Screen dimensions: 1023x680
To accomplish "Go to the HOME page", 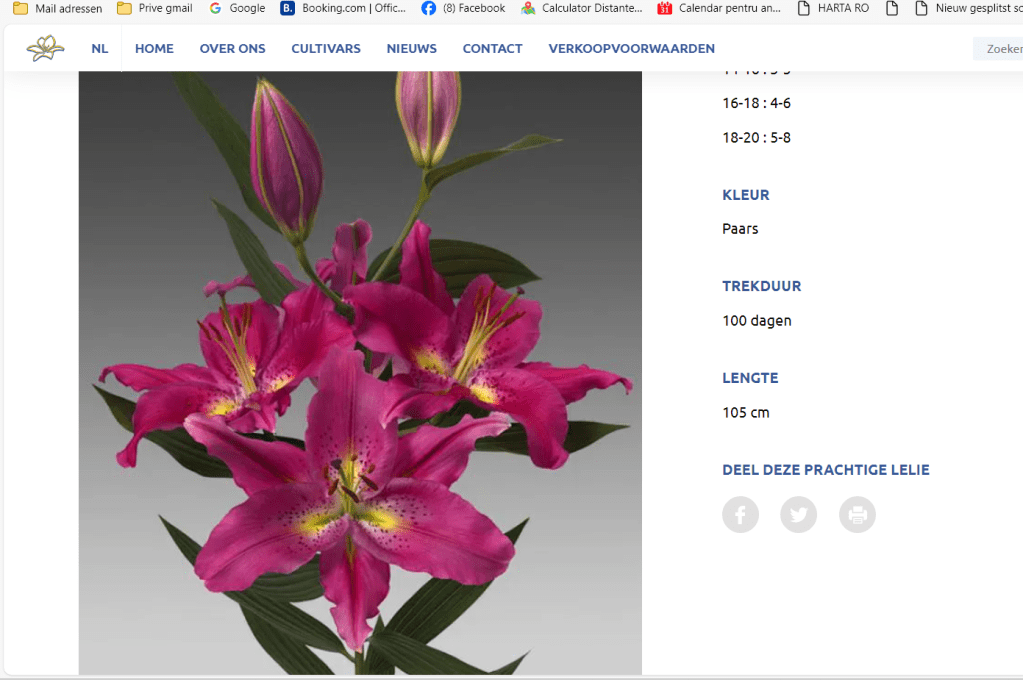I will (154, 48).
